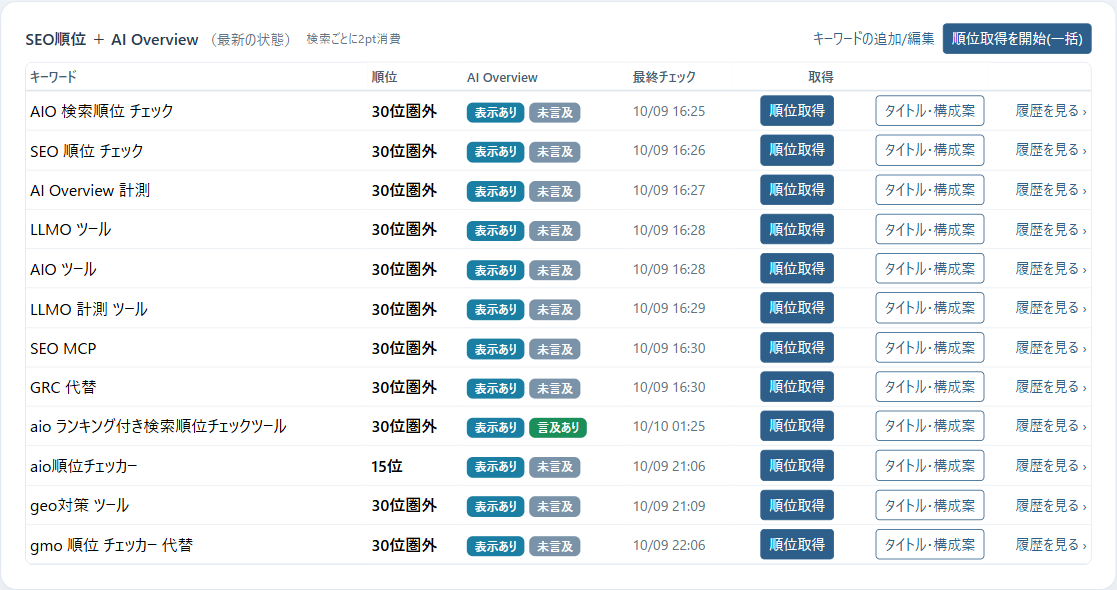Click 順位取得 for SEO 順位 チェック
The width and height of the screenshot is (1117, 590).
coord(796,150)
